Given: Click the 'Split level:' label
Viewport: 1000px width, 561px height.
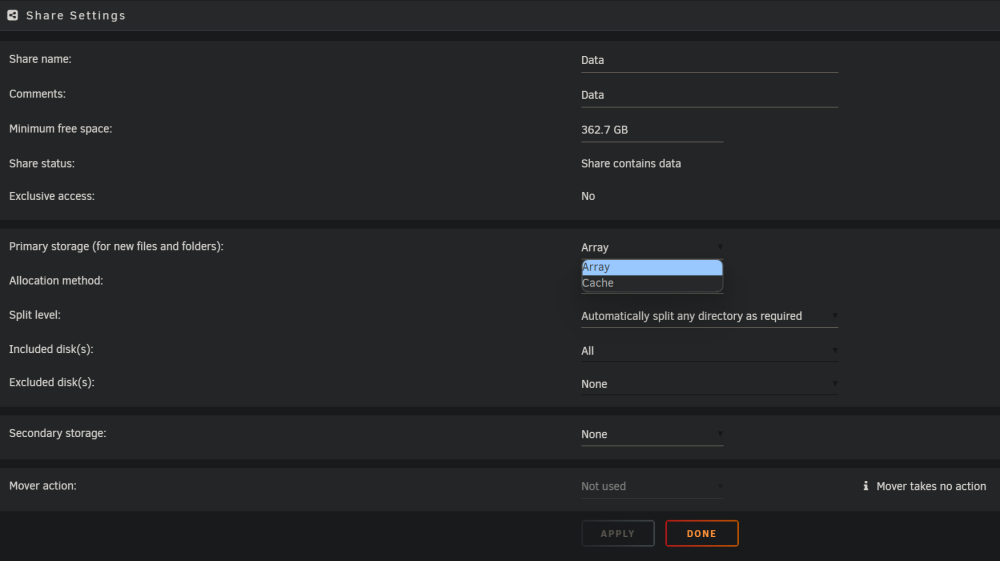Looking at the screenshot, I should pos(34,315).
